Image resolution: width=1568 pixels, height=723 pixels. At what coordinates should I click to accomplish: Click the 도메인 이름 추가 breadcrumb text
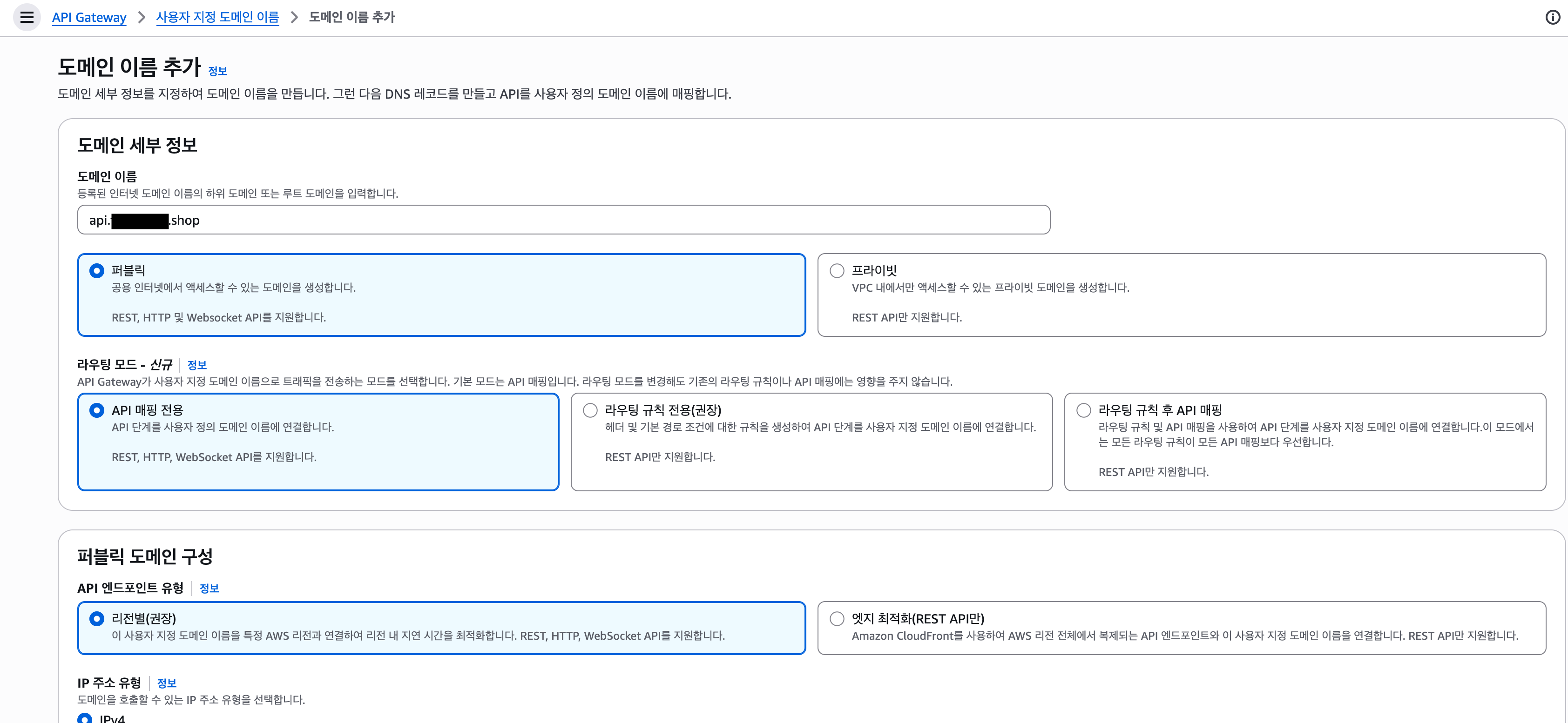pos(352,17)
